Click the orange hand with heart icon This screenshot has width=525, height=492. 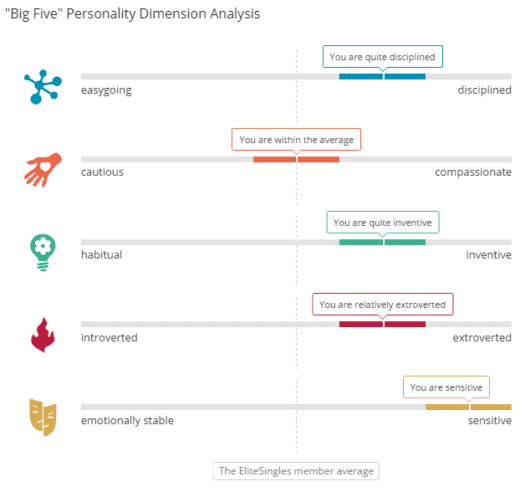43,169
